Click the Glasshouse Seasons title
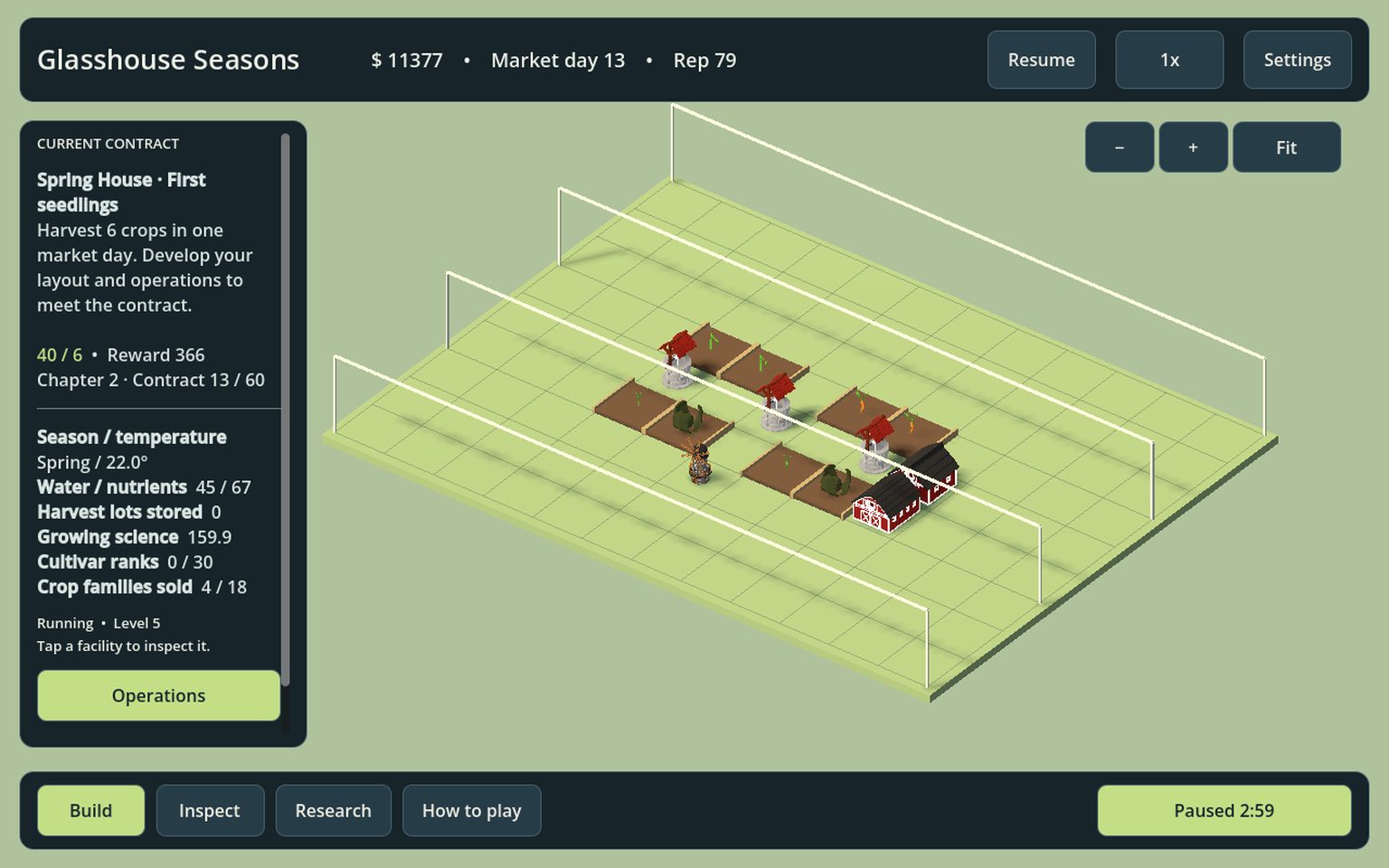 (168, 60)
